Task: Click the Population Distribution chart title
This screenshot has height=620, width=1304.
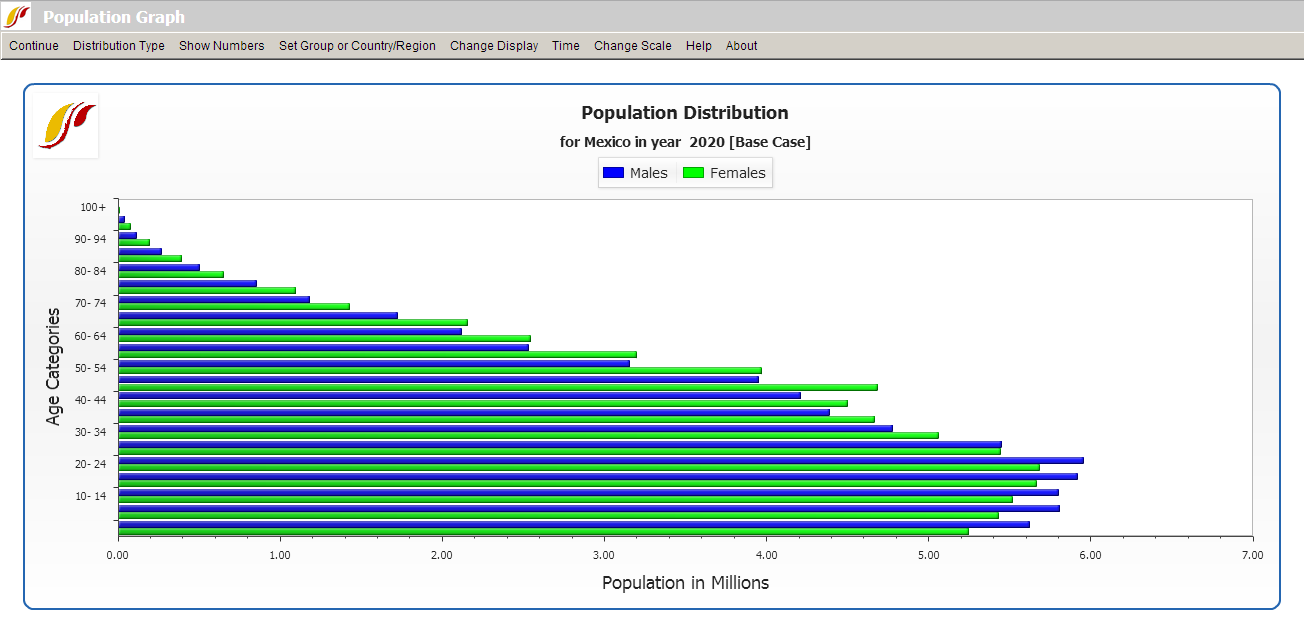Action: point(685,113)
